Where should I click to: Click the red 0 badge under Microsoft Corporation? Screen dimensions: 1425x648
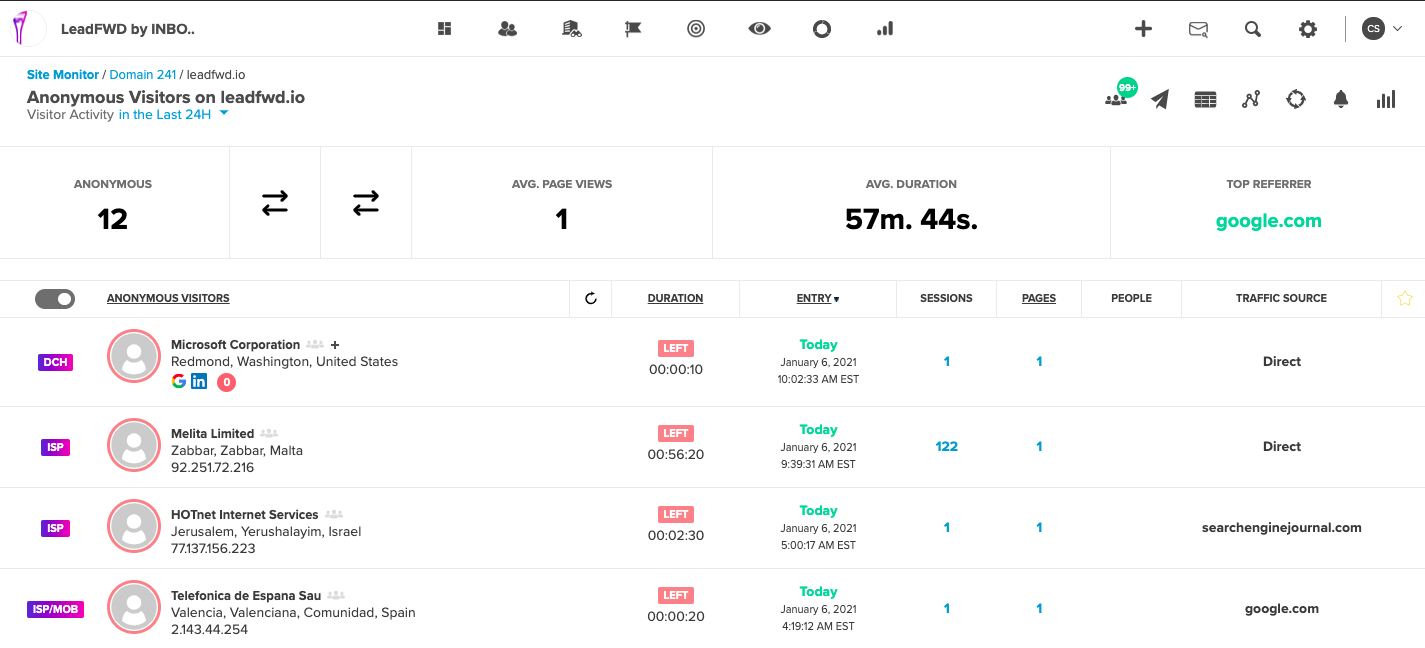click(x=226, y=382)
